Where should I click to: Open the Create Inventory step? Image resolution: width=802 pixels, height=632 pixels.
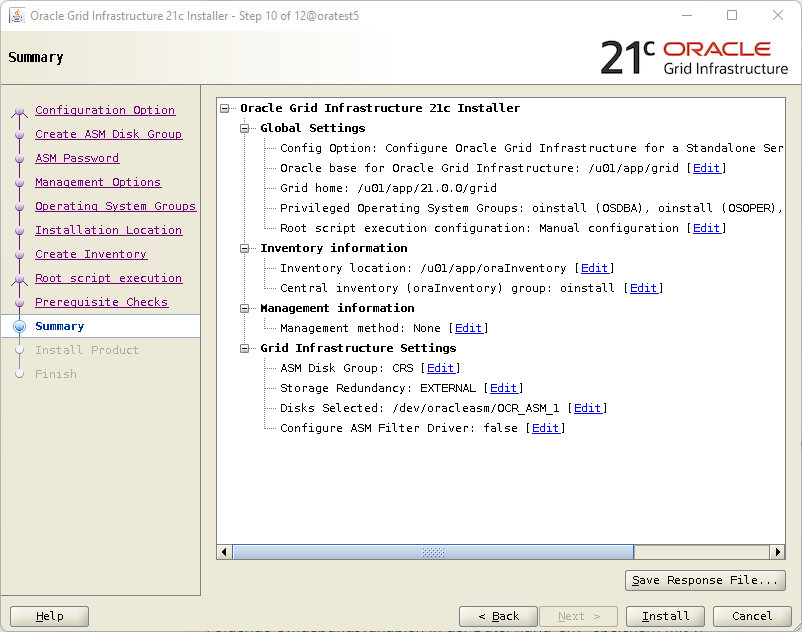(x=91, y=254)
